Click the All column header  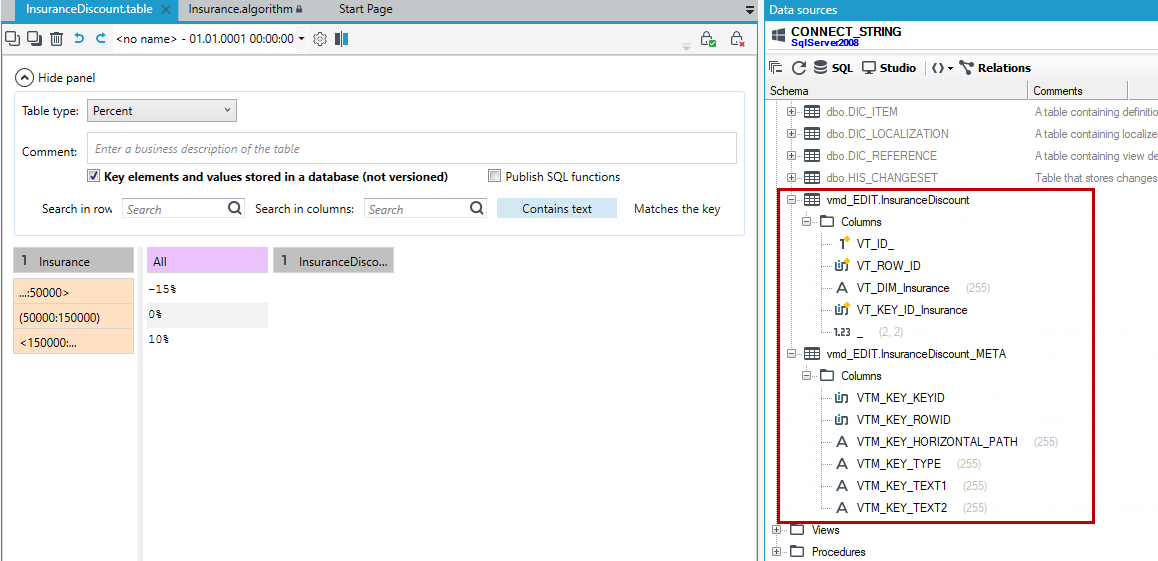(207, 261)
